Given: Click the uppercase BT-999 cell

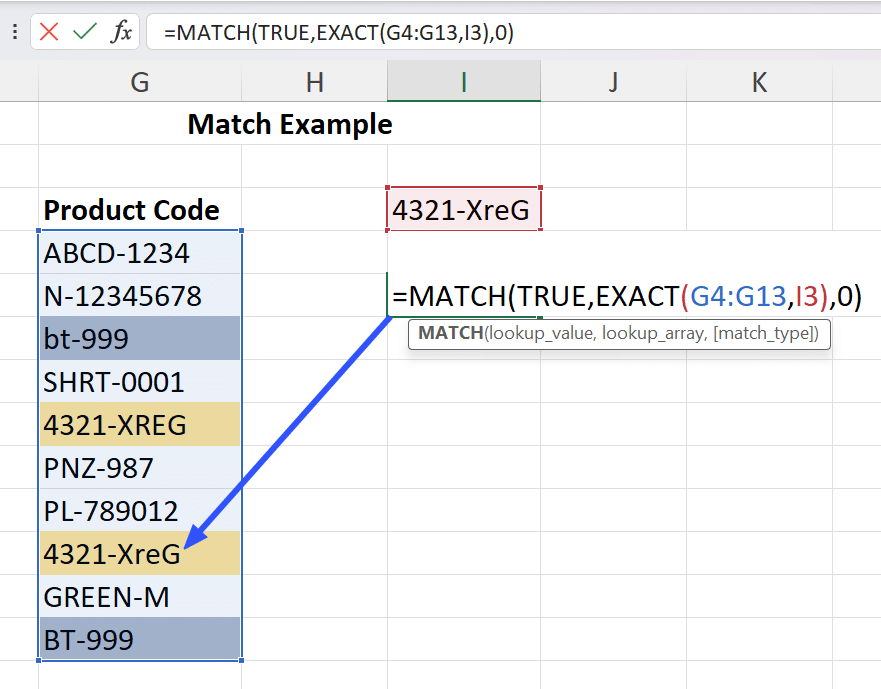Looking at the screenshot, I should (x=140, y=639).
